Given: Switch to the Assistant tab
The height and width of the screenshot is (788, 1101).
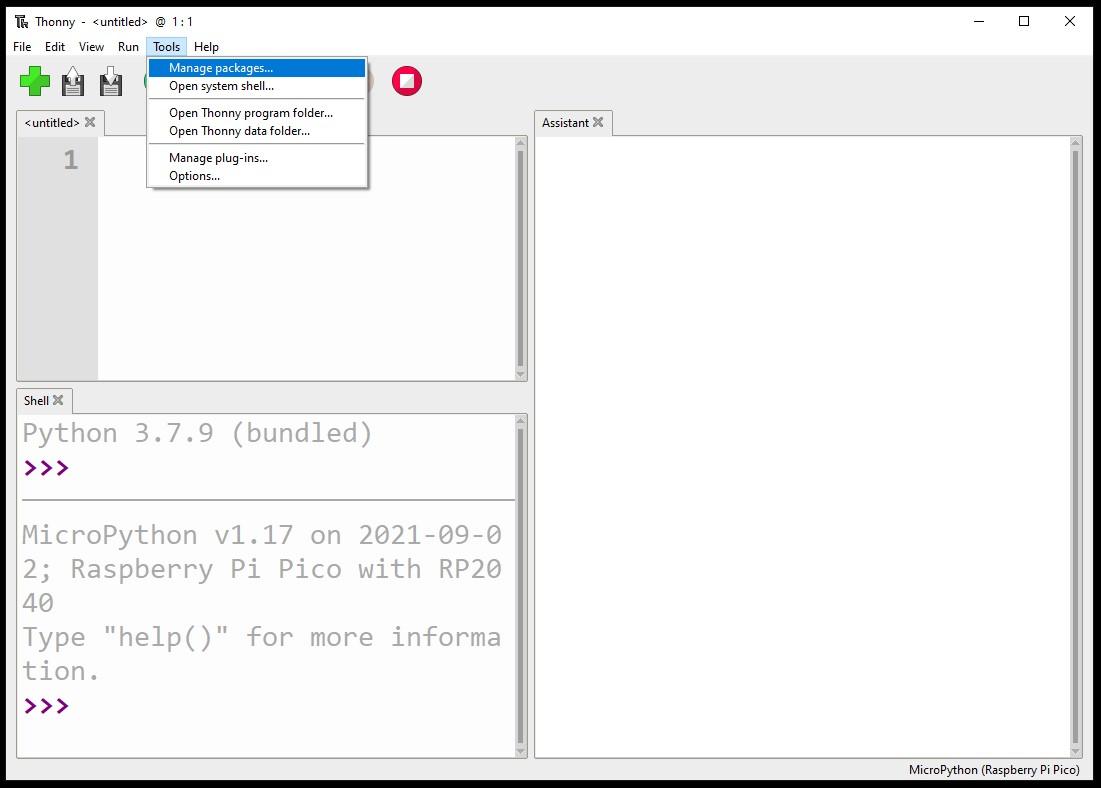Looking at the screenshot, I should (x=565, y=123).
